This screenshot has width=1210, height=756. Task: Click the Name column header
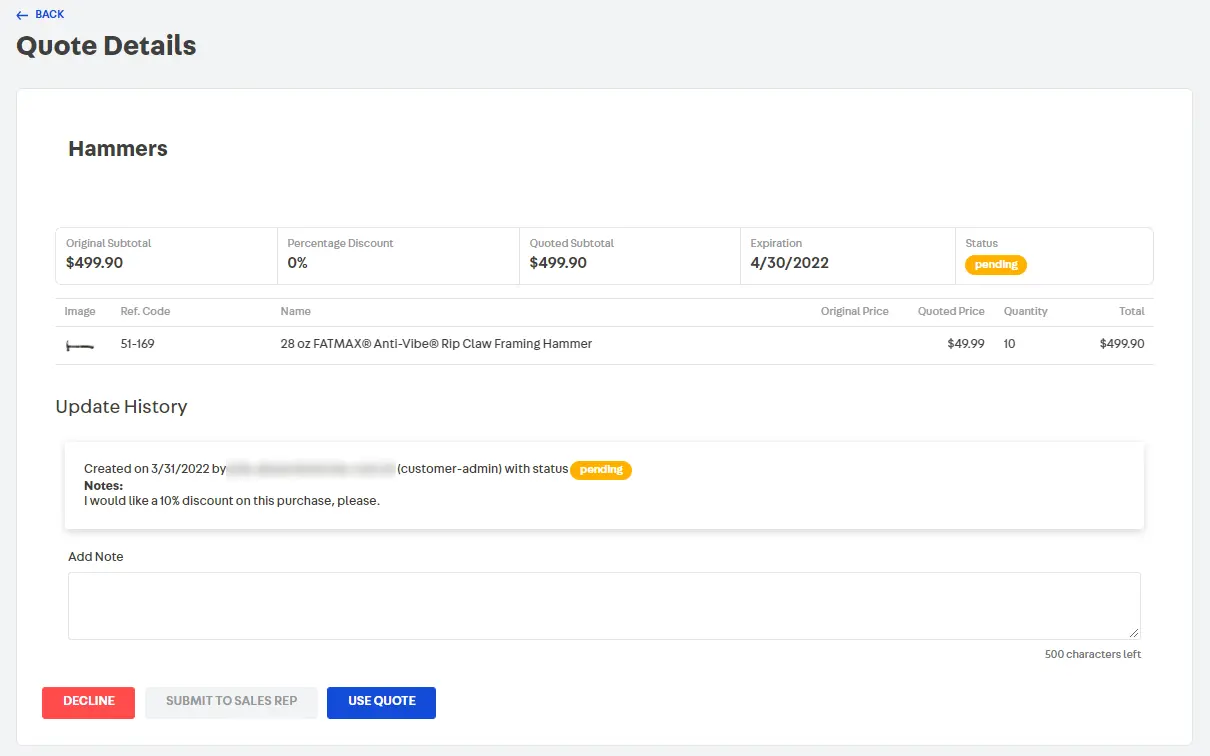point(295,312)
